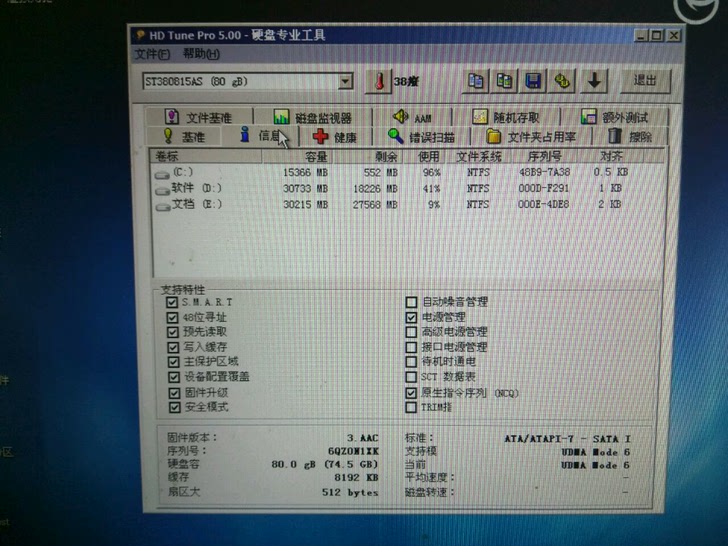Open the options gear icon in toolbar
The height and width of the screenshot is (546, 728).
pos(562,81)
